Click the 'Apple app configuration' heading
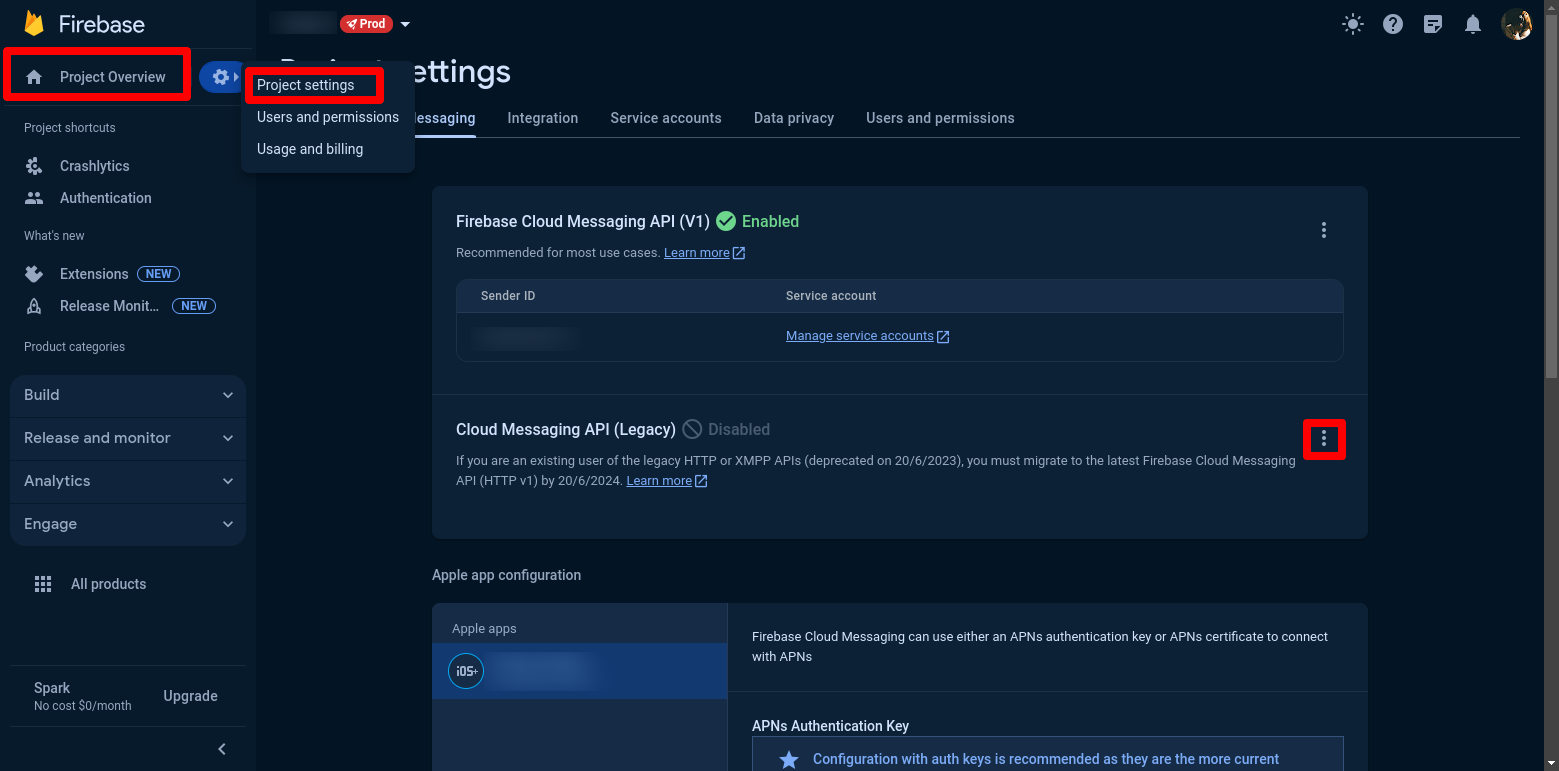Image resolution: width=1559 pixels, height=771 pixels. coord(506,575)
